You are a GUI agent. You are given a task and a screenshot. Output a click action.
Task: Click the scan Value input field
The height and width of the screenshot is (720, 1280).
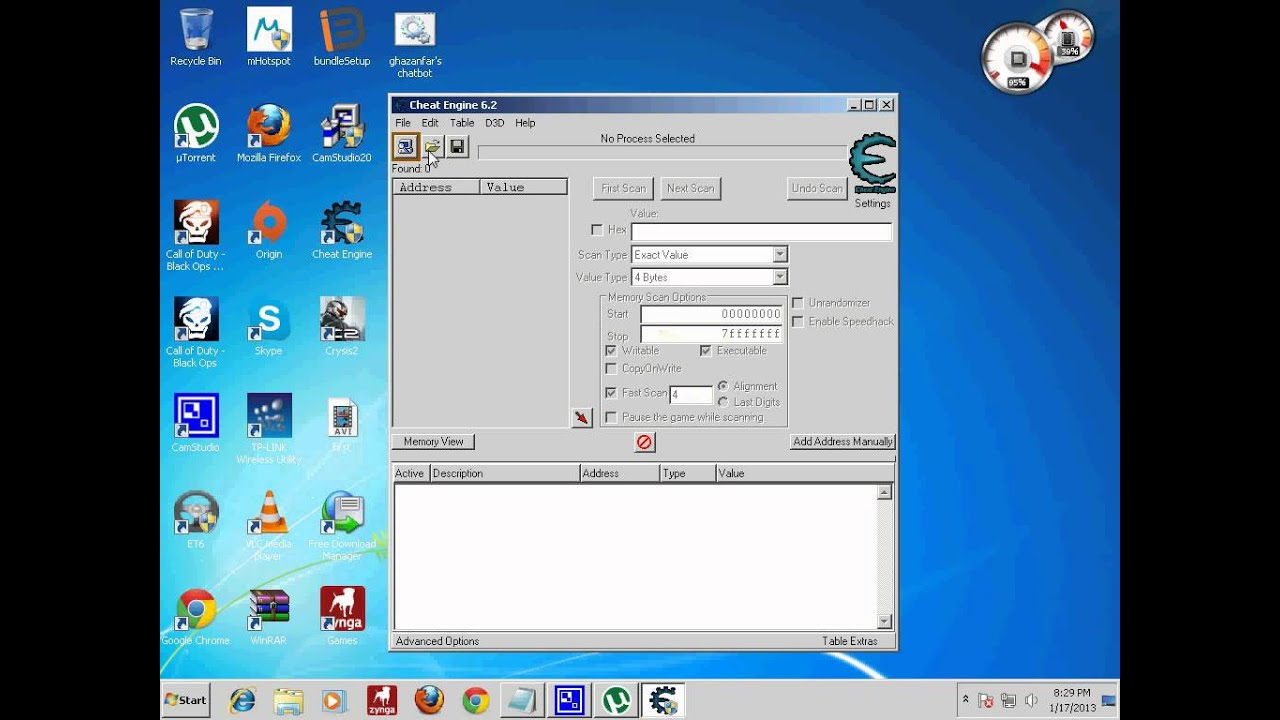(761, 232)
